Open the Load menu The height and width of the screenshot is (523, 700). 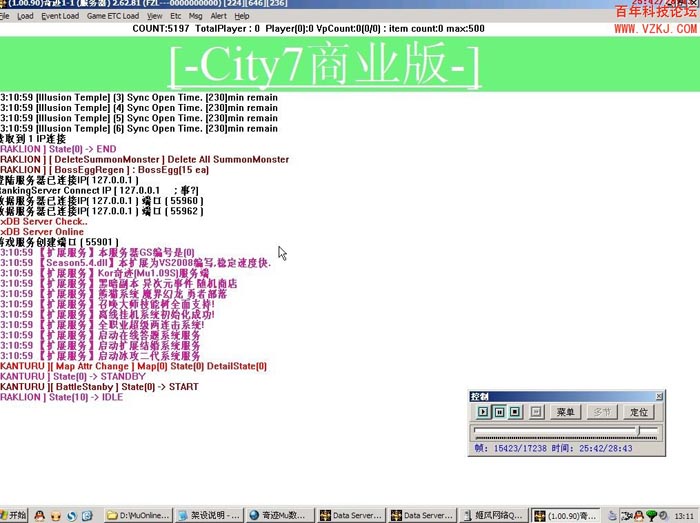click(25, 16)
